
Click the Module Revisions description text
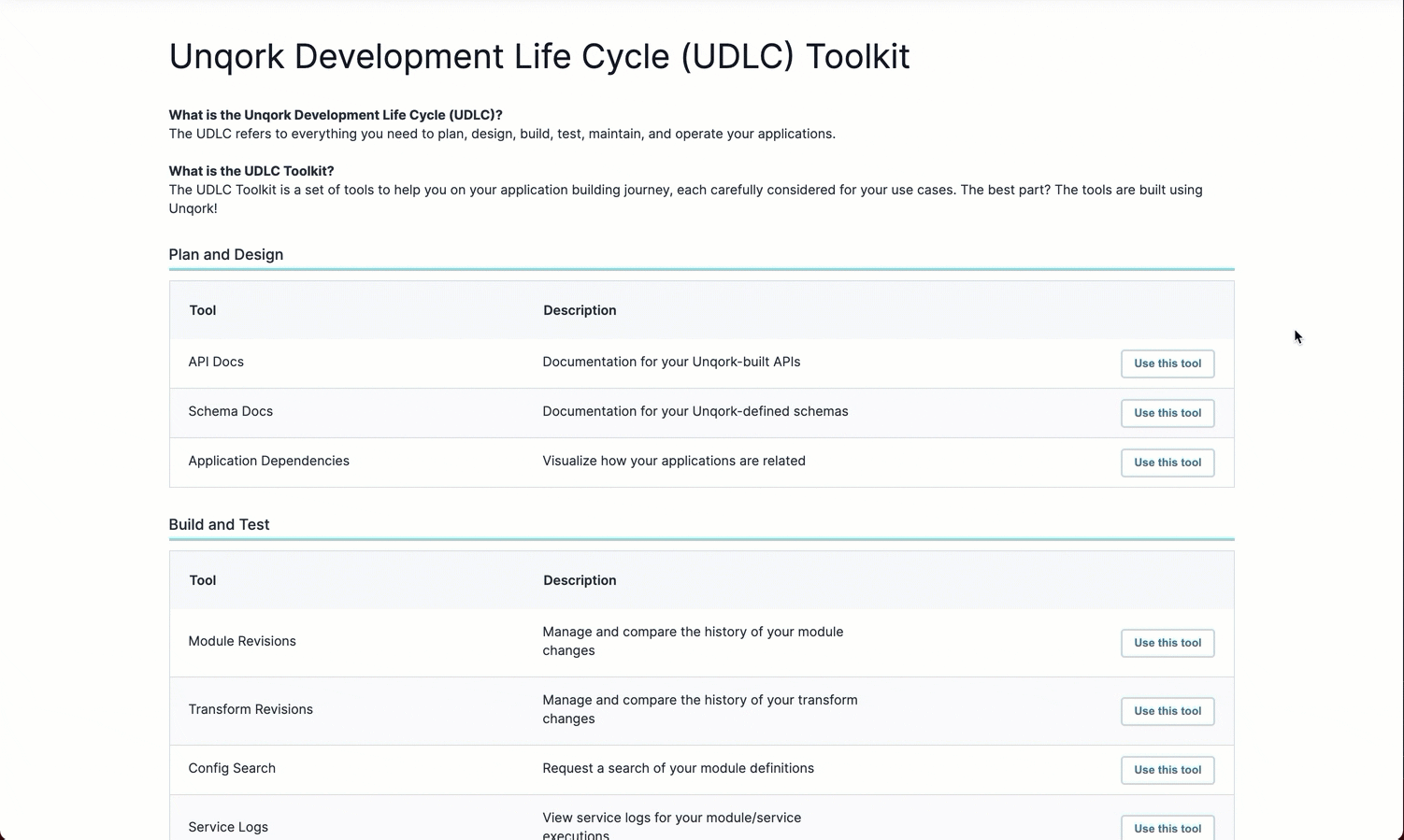coord(693,641)
